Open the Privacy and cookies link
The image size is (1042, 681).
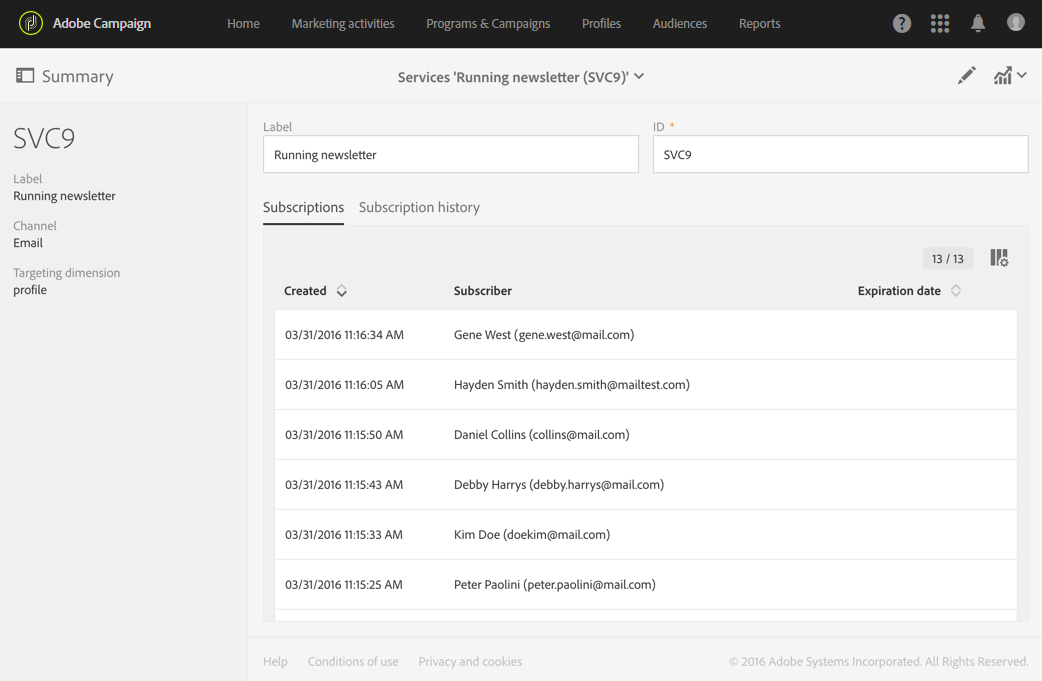click(x=470, y=661)
